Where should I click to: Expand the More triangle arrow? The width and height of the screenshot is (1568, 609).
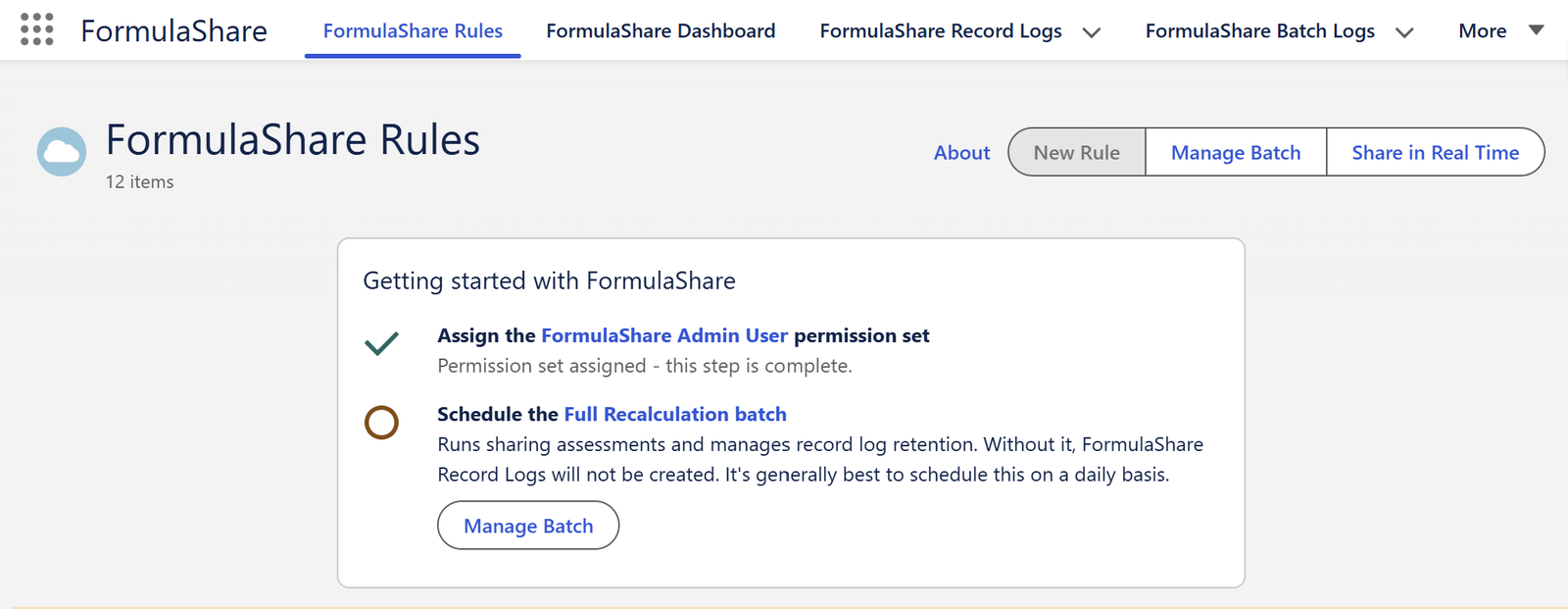1537,30
